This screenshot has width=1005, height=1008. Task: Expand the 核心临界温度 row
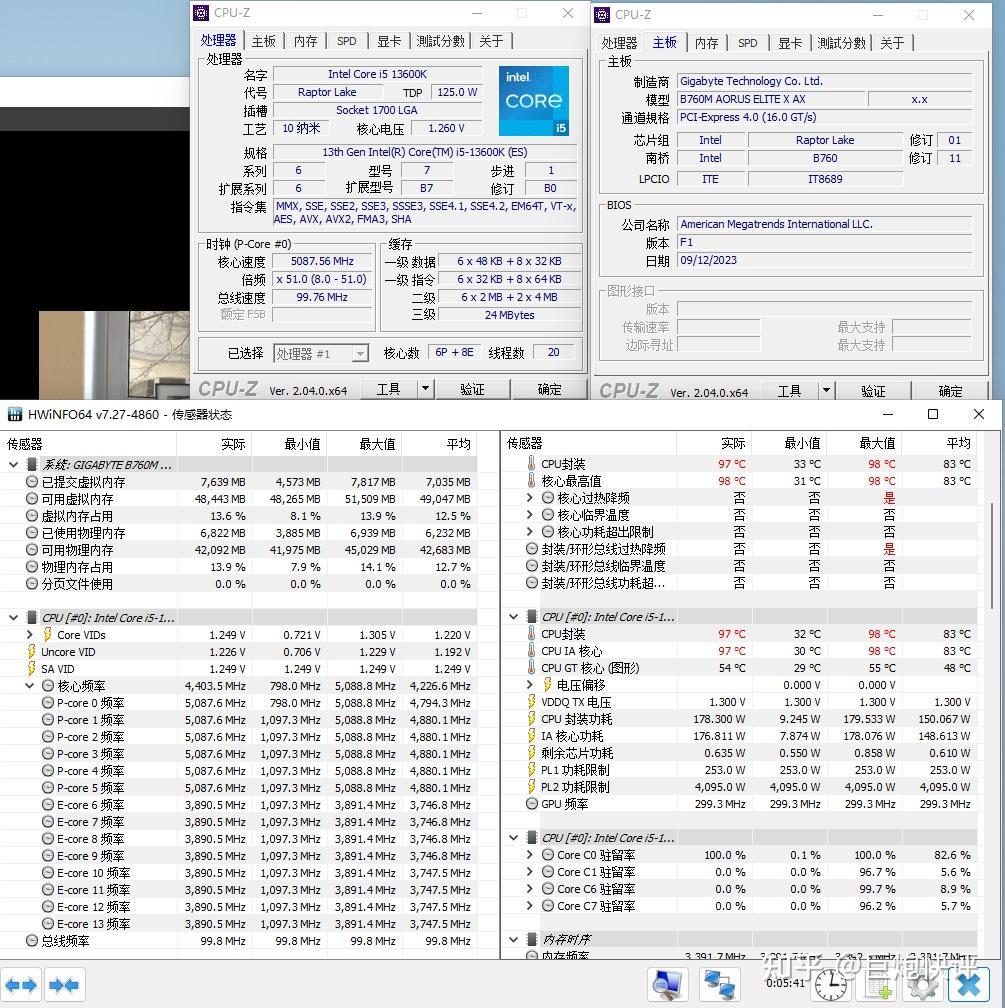pyautogui.click(x=530, y=514)
